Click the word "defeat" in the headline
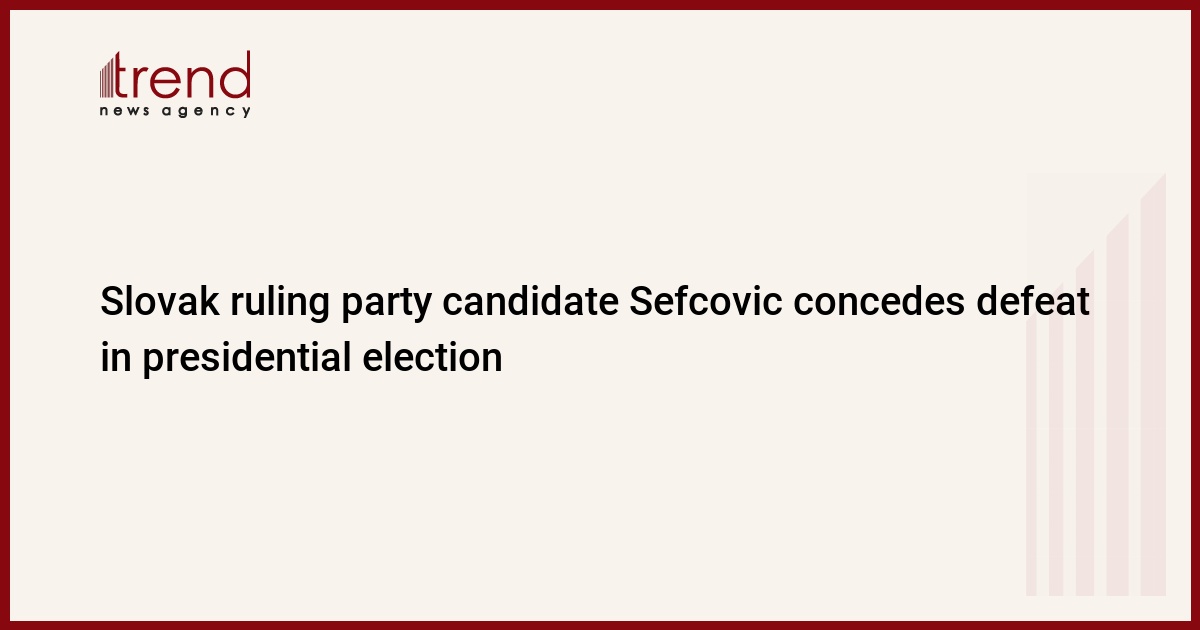Image resolution: width=1200 pixels, height=630 pixels. 1036,302
